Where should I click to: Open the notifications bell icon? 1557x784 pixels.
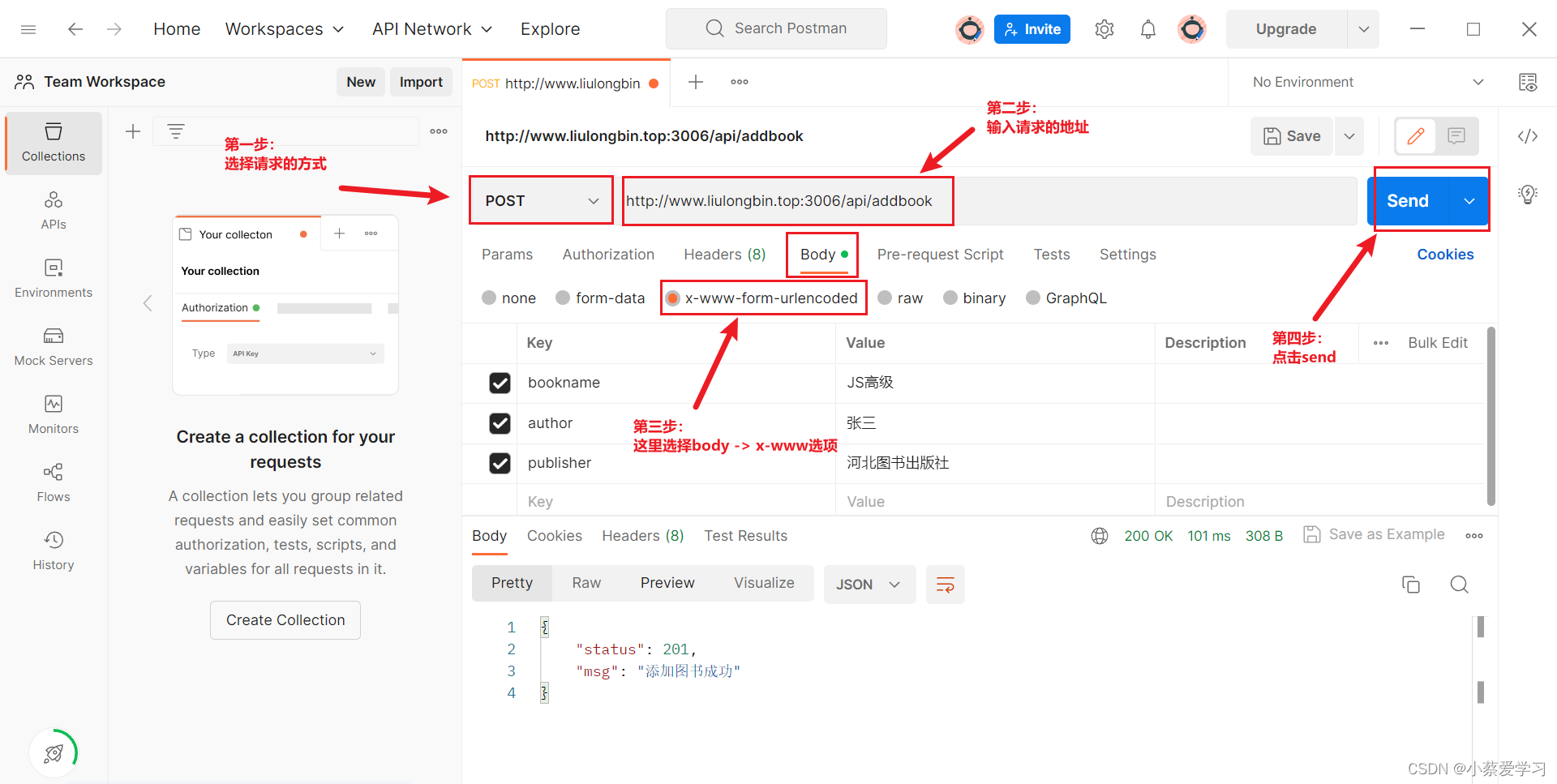(1148, 29)
